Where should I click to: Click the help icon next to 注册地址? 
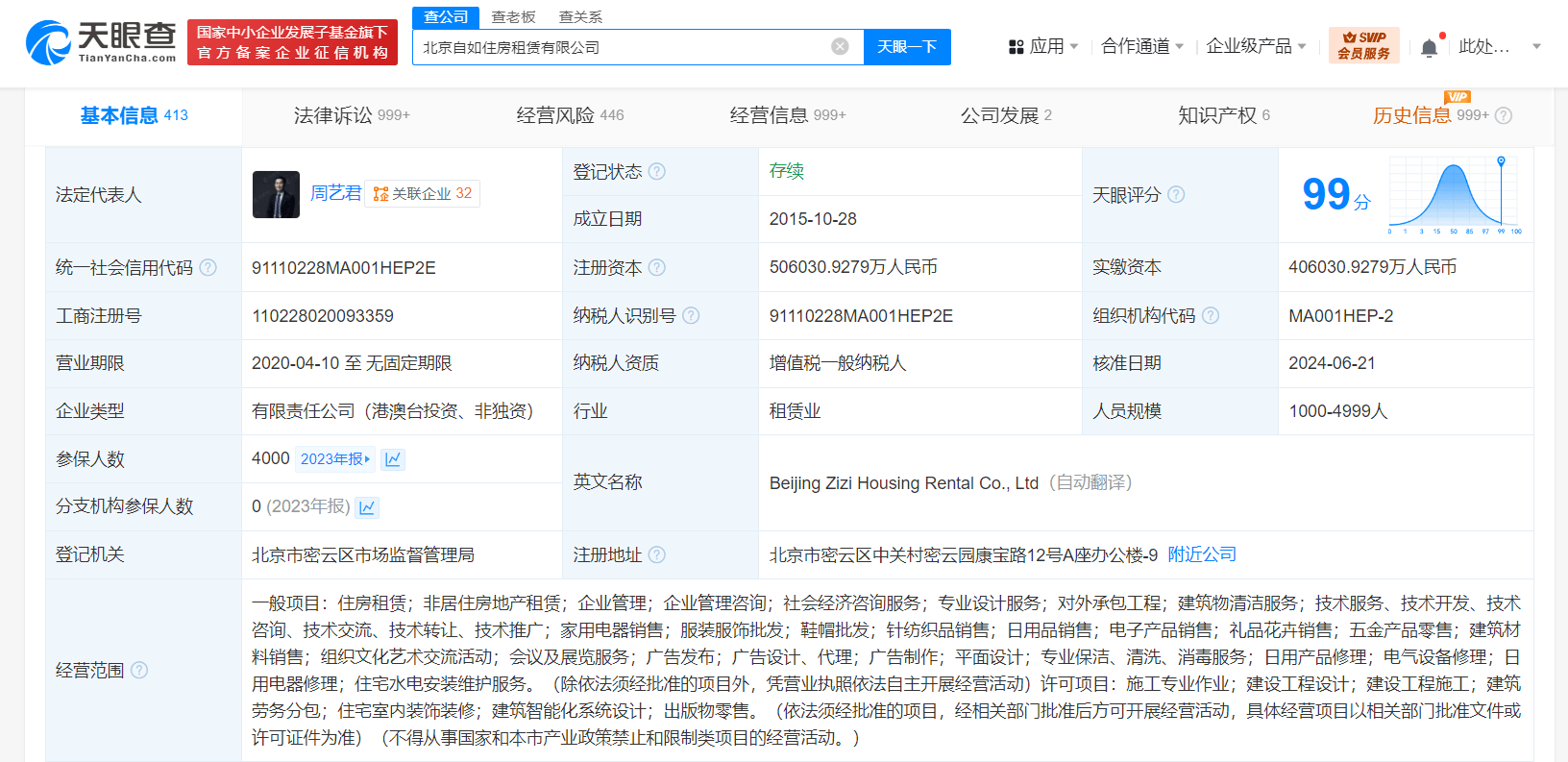(657, 554)
